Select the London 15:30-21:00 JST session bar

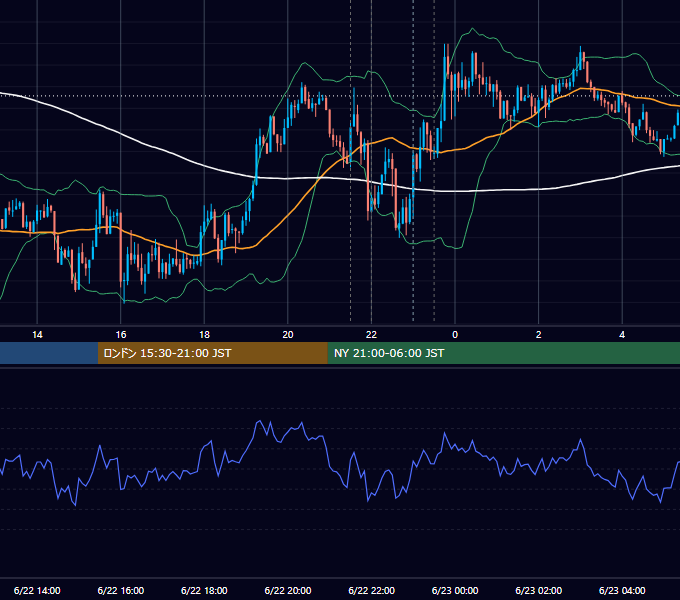(x=212, y=353)
